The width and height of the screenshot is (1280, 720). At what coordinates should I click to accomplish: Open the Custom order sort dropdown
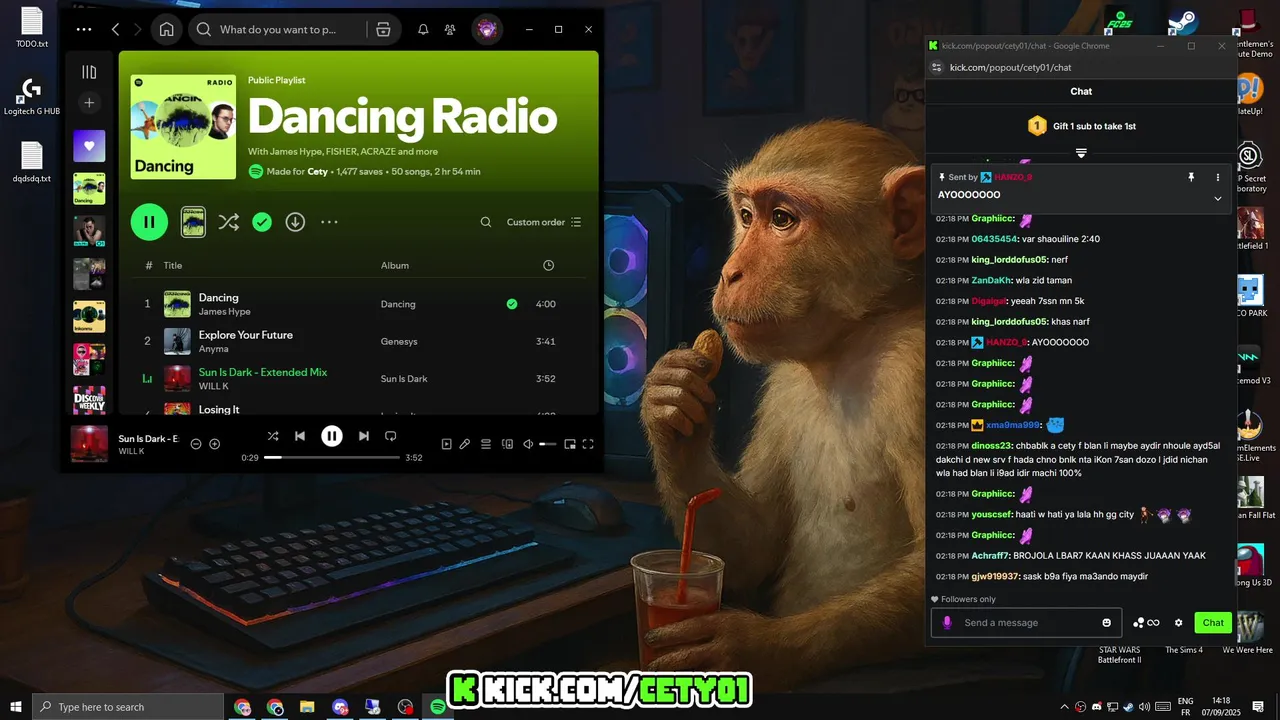tap(544, 222)
